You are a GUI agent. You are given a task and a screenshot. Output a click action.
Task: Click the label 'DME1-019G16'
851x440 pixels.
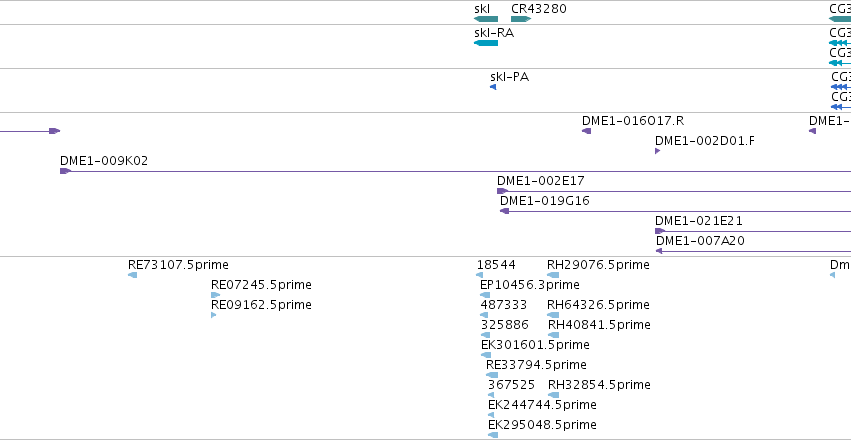point(545,201)
